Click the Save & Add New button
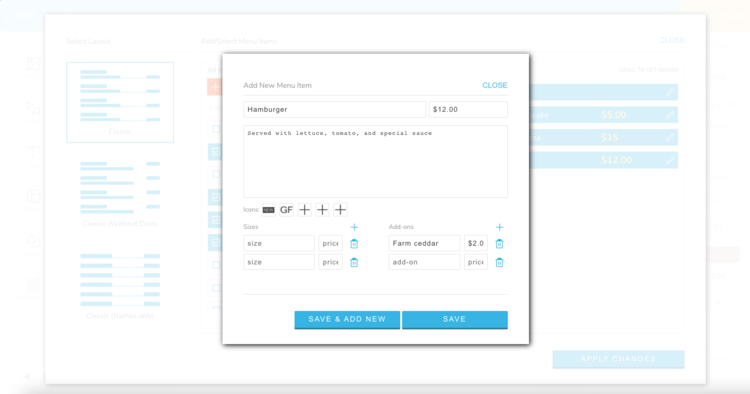 [x=347, y=319]
